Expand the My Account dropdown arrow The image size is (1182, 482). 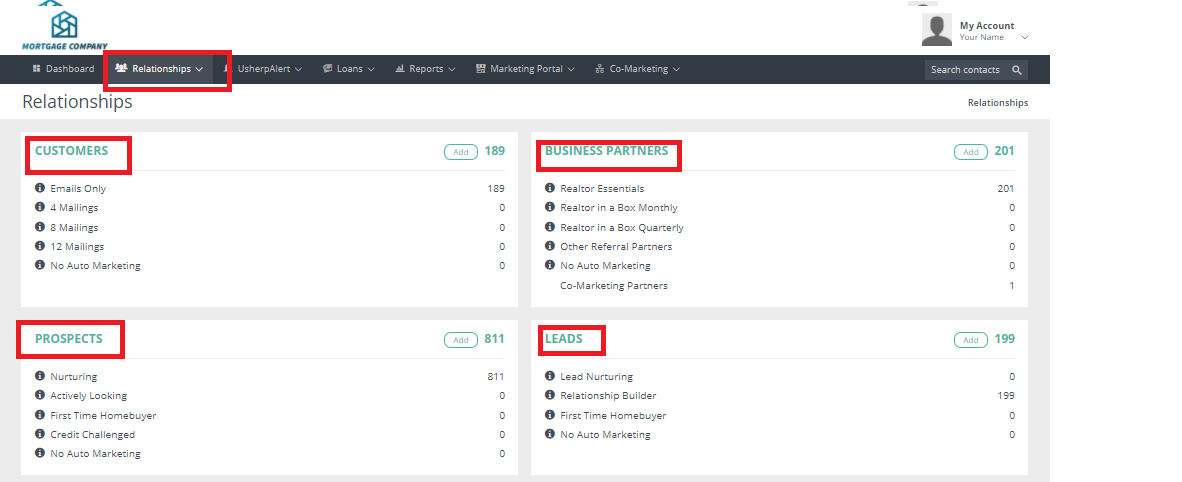[x=1025, y=38]
